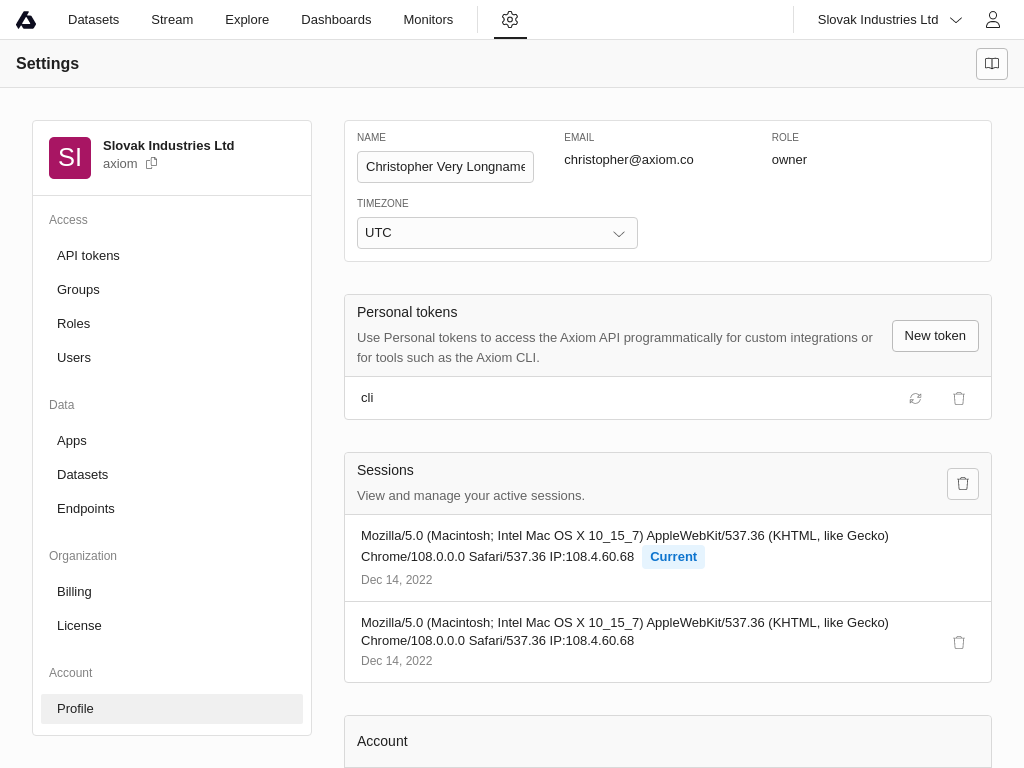This screenshot has height=768, width=1024.
Task: Open the user account icon
Action: 992,19
